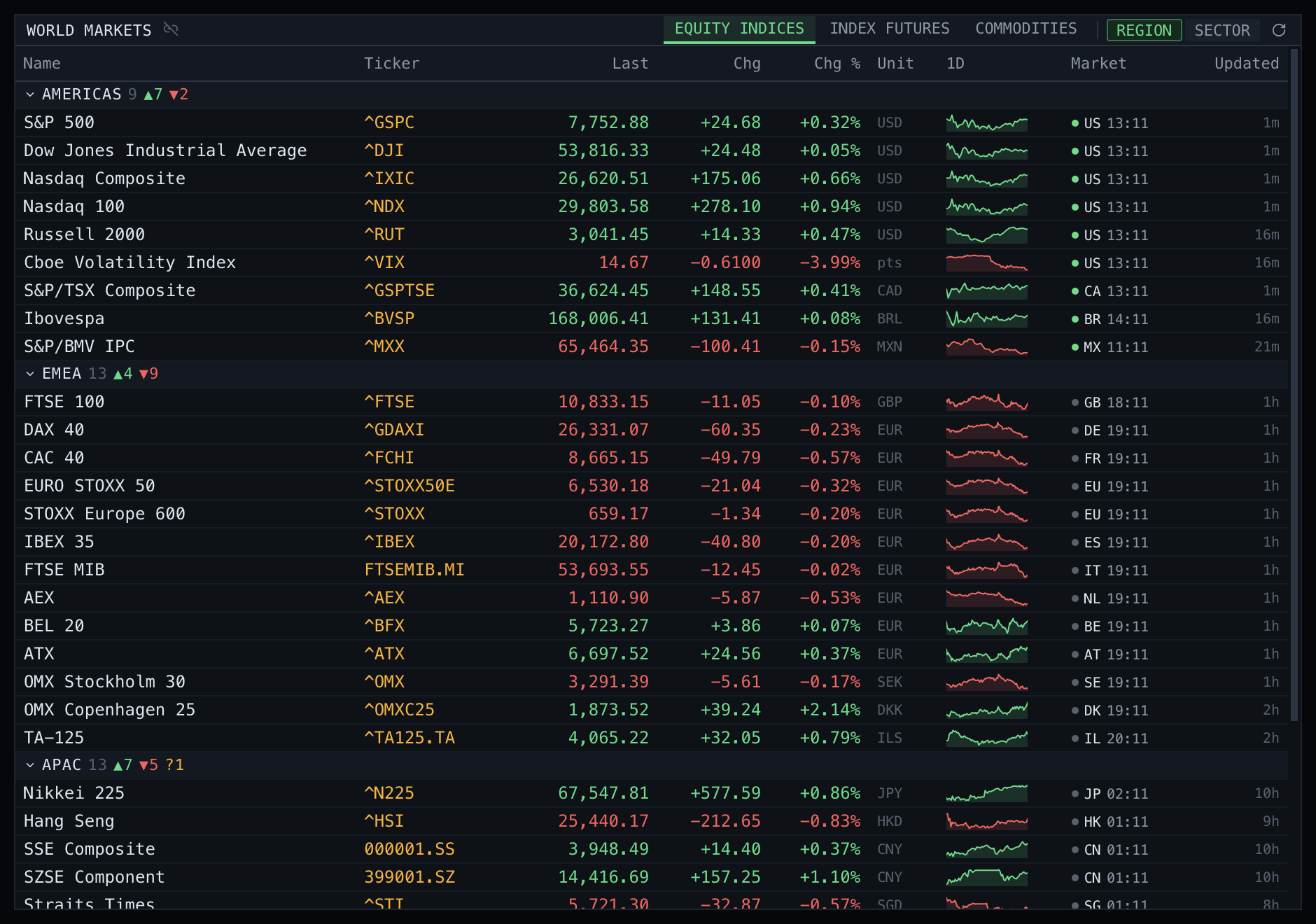Sort by the Last column header
This screenshot has width=1316, height=924.
(630, 64)
